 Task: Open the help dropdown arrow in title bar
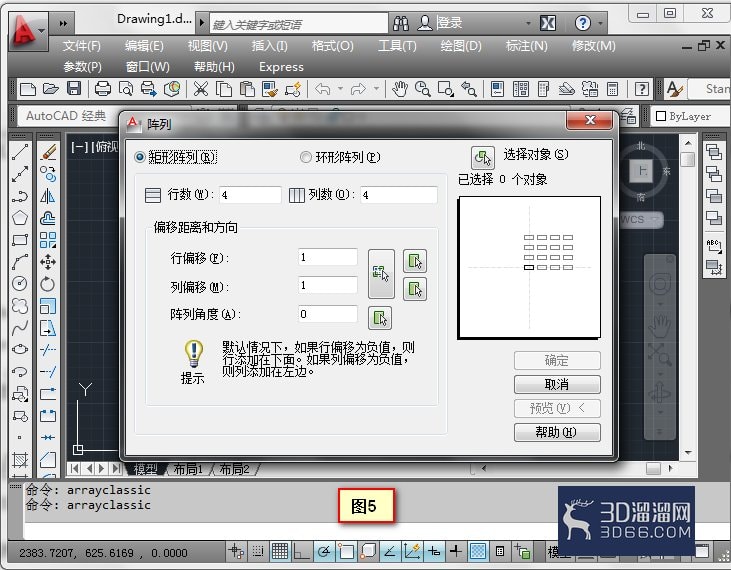pos(600,23)
